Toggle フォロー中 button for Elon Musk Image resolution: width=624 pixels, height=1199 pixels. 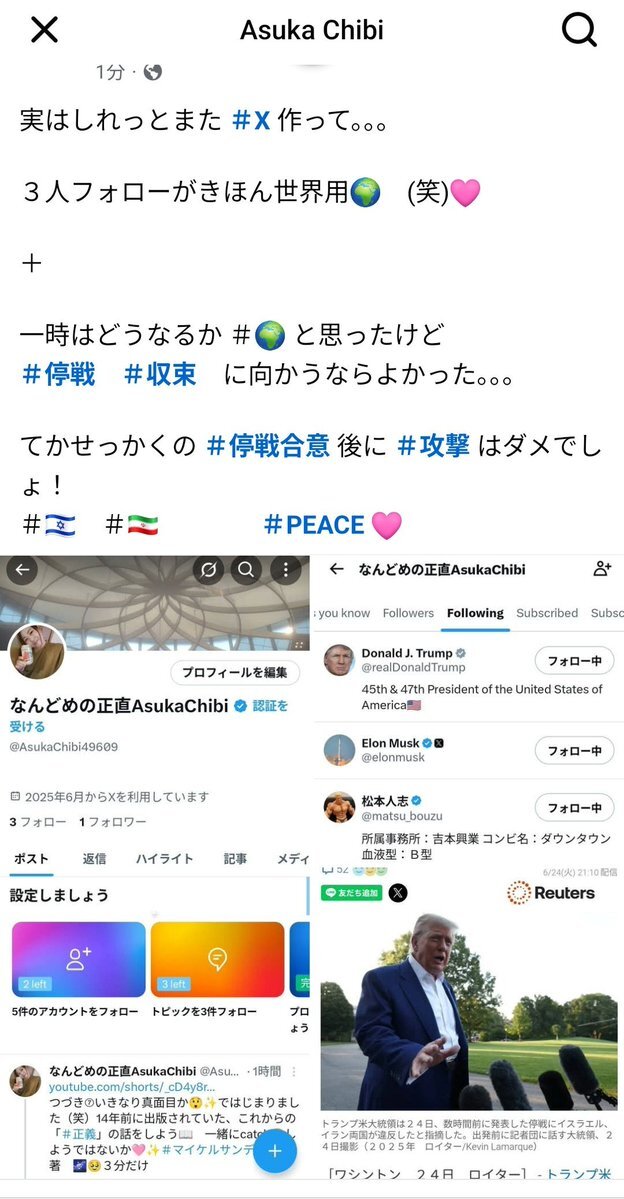pos(574,750)
